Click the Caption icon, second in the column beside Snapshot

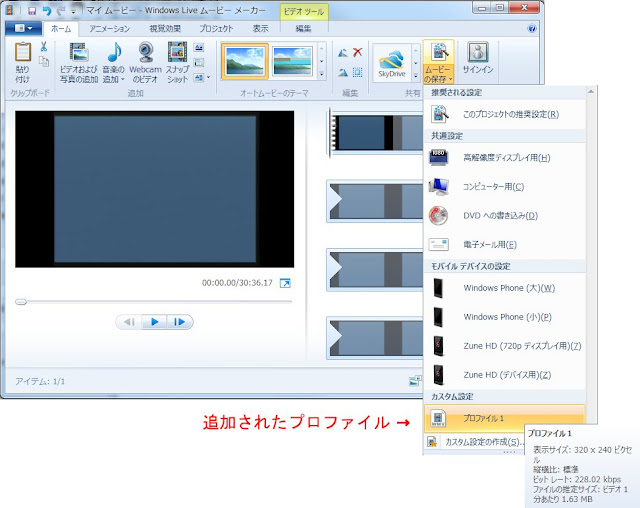tap(199, 62)
